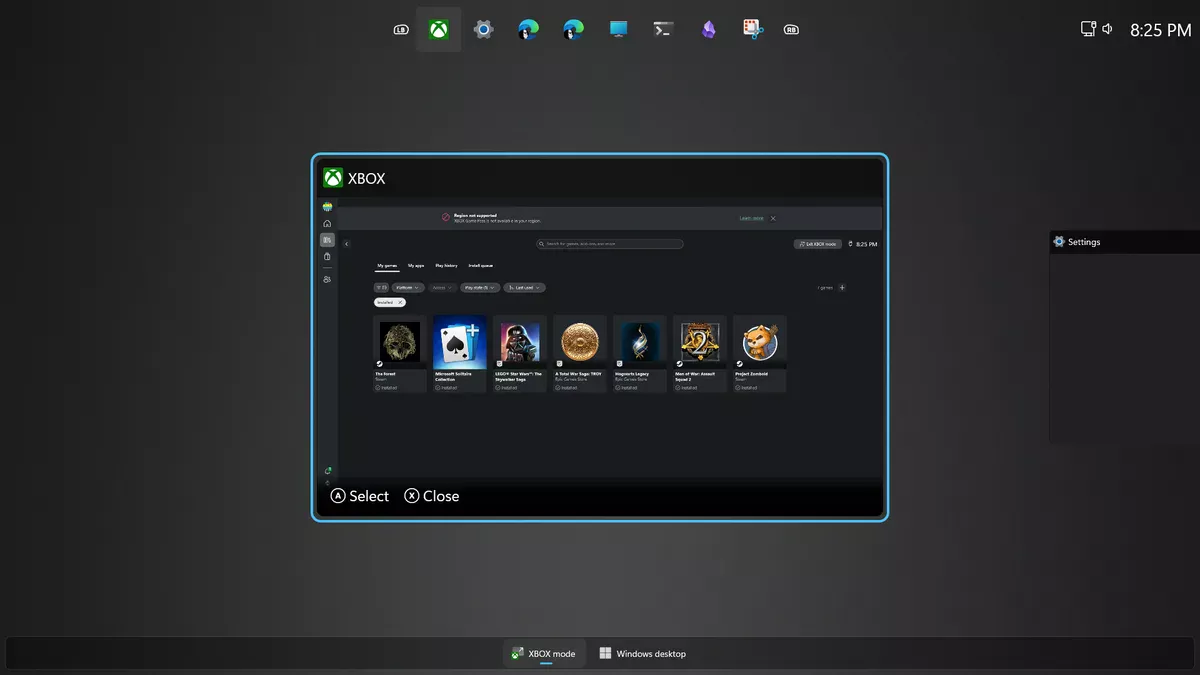This screenshot has width=1200, height=675.
Task: Switch to XBOX mode in bottom bar
Action: tap(544, 654)
